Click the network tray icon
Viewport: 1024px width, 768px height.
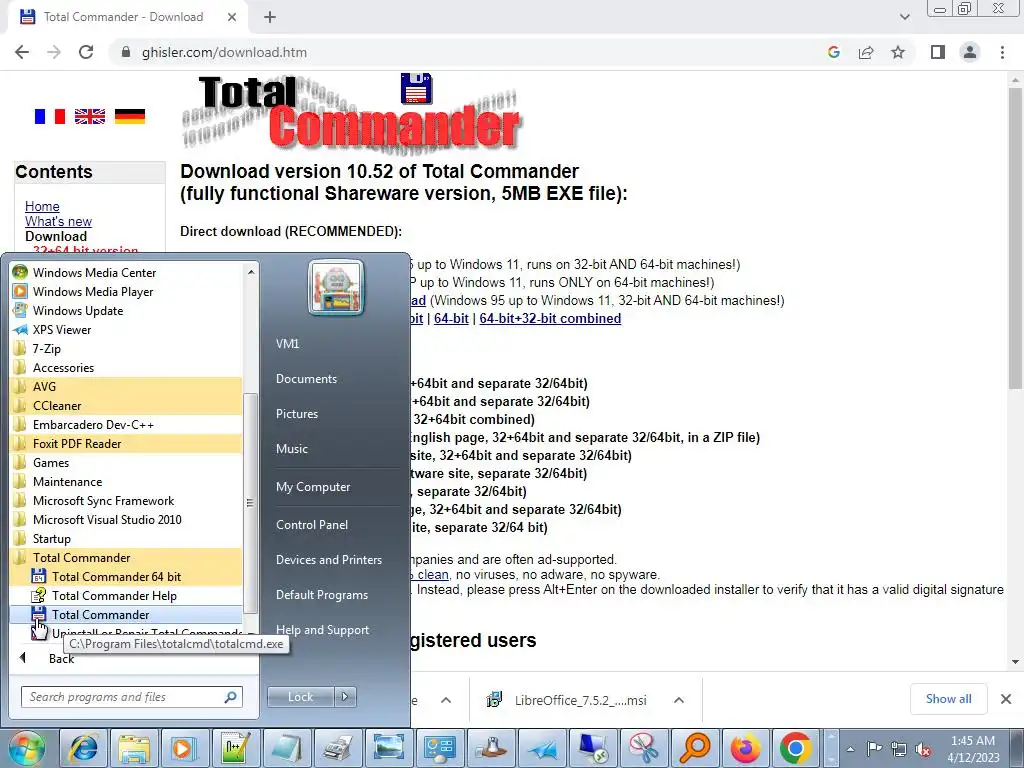(x=899, y=749)
